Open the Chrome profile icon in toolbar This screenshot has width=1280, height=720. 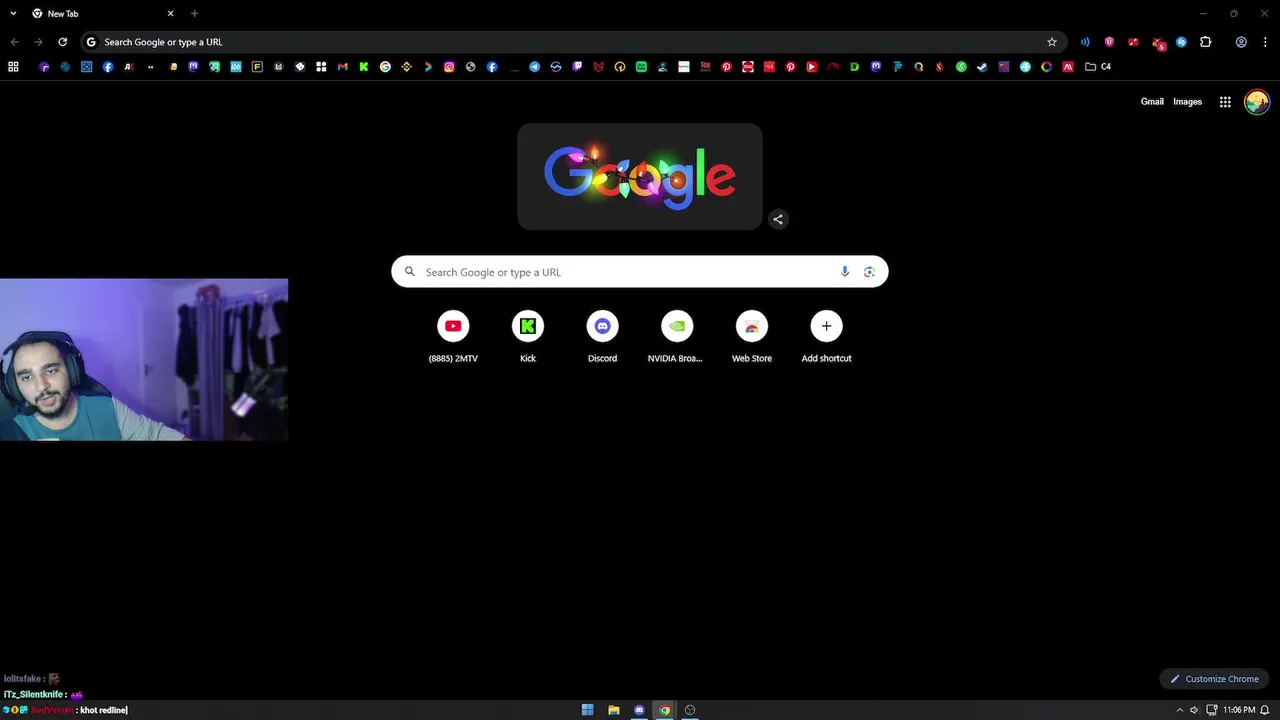[1241, 42]
